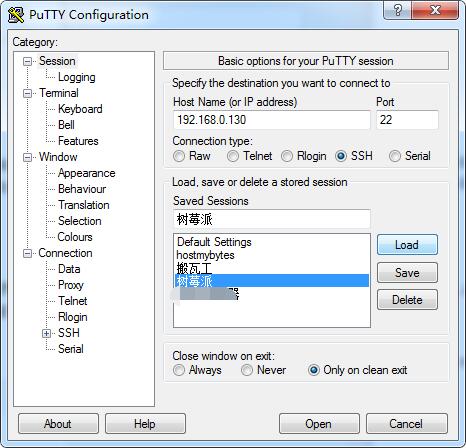The image size is (466, 448).
Task: Open the Logging category
Action: coord(77,77)
